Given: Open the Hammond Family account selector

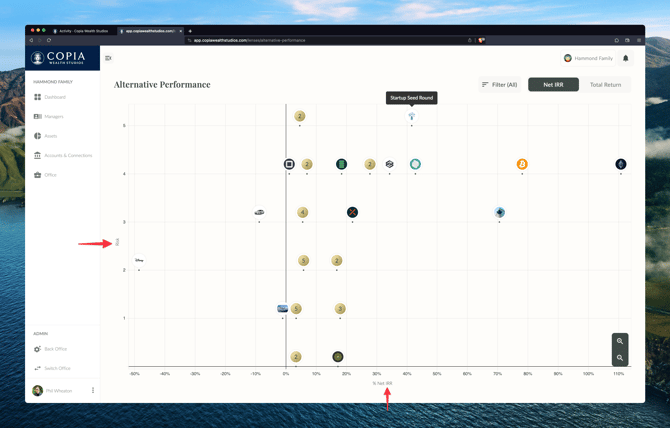Looking at the screenshot, I should (x=588, y=58).
